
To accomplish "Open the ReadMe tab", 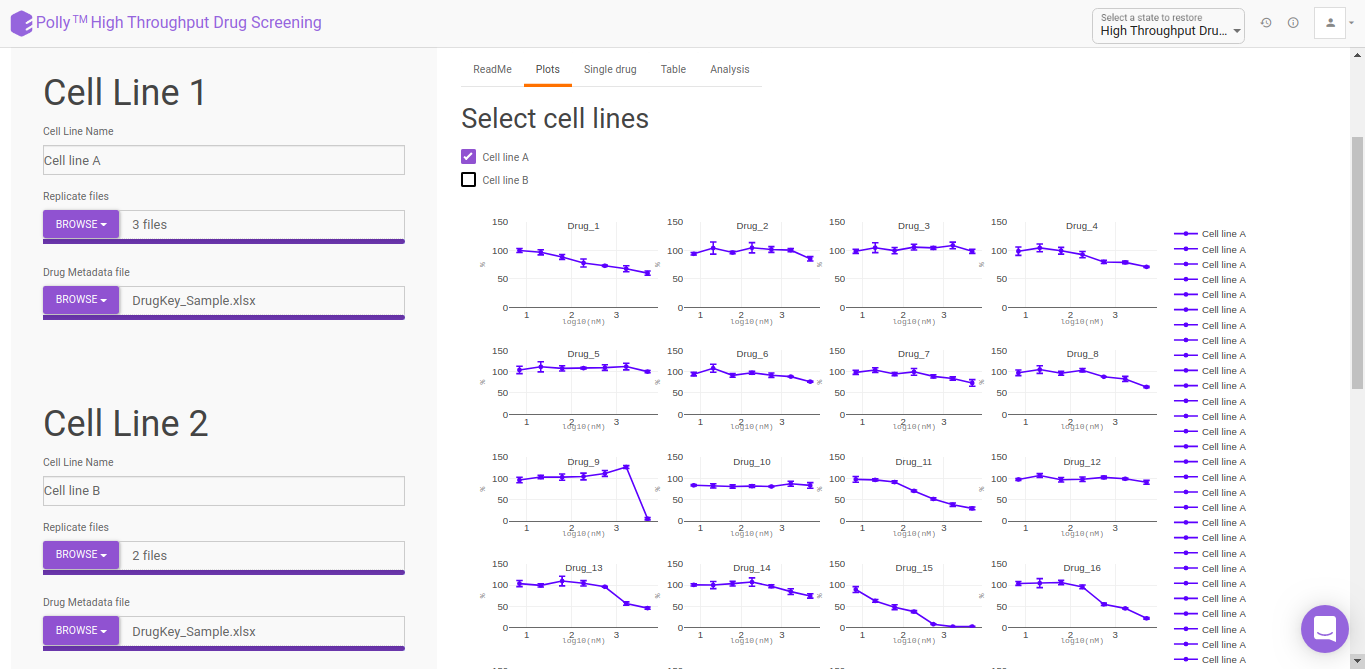I will coord(492,69).
